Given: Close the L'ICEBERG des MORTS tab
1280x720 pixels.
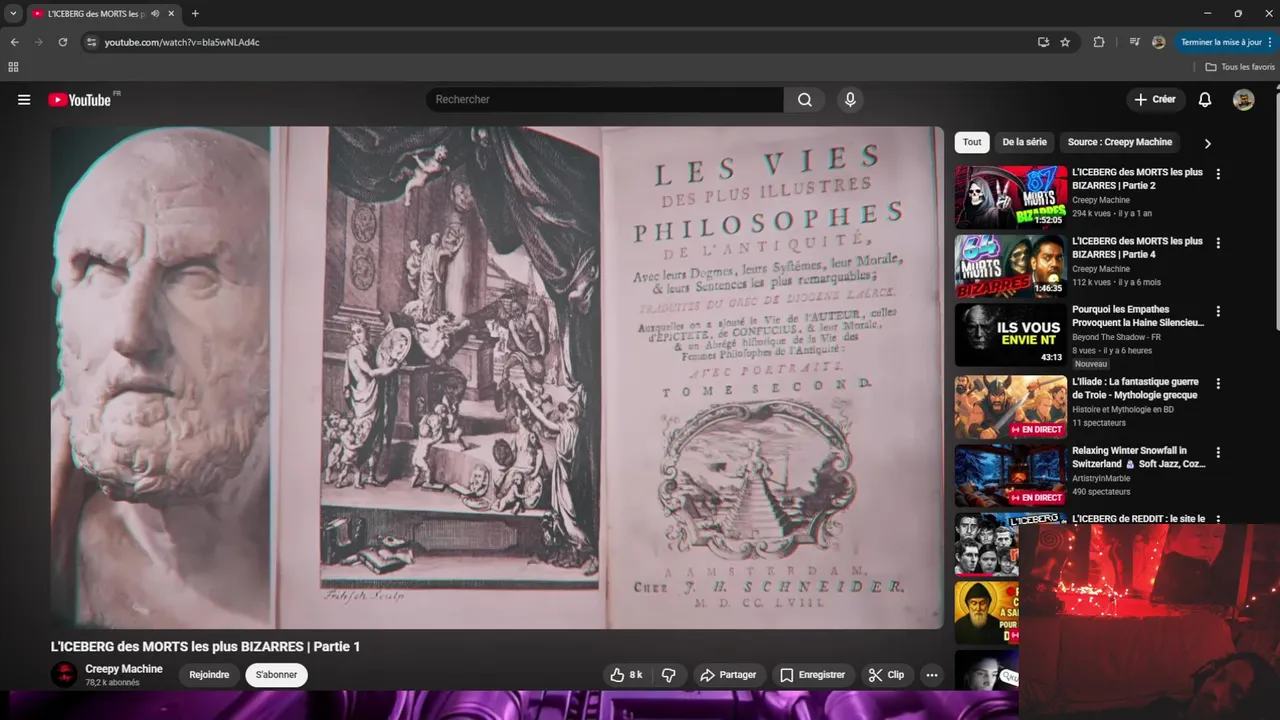Looking at the screenshot, I should click(x=171, y=14).
